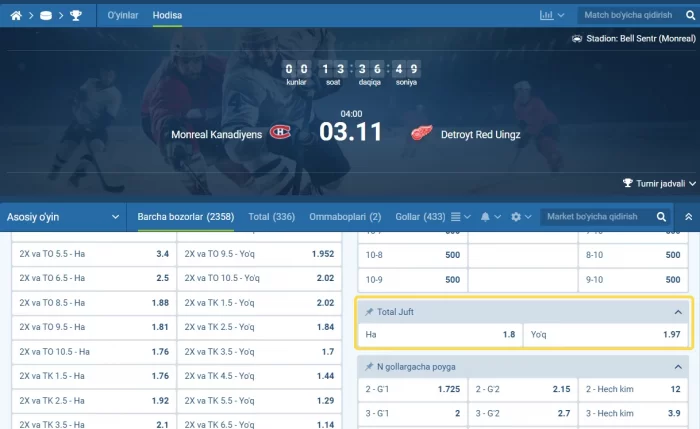Collapse all markets double-chevron icon

coord(688,217)
